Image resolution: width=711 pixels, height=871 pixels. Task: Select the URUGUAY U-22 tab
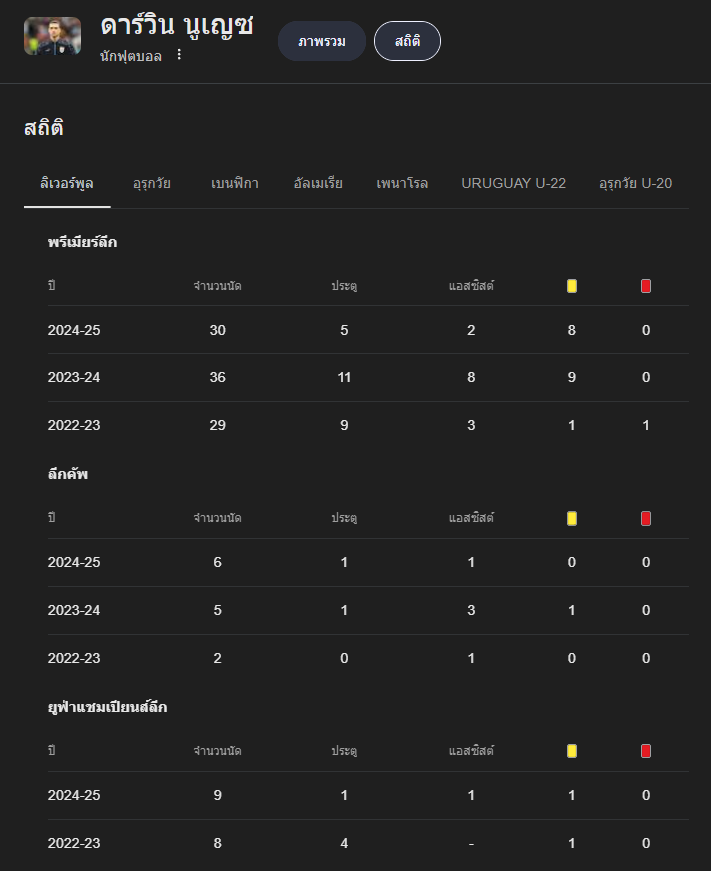pos(513,183)
